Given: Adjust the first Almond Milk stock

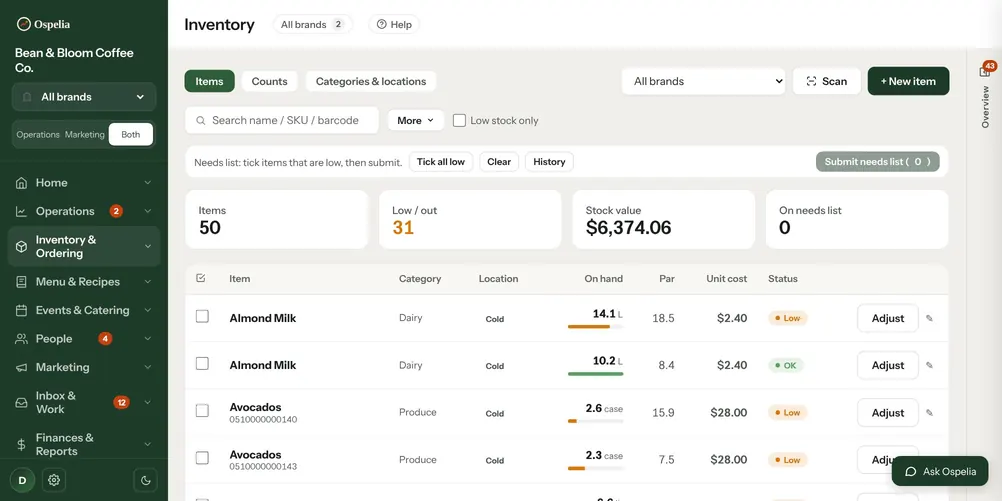Looking at the screenshot, I should pyautogui.click(x=888, y=318).
